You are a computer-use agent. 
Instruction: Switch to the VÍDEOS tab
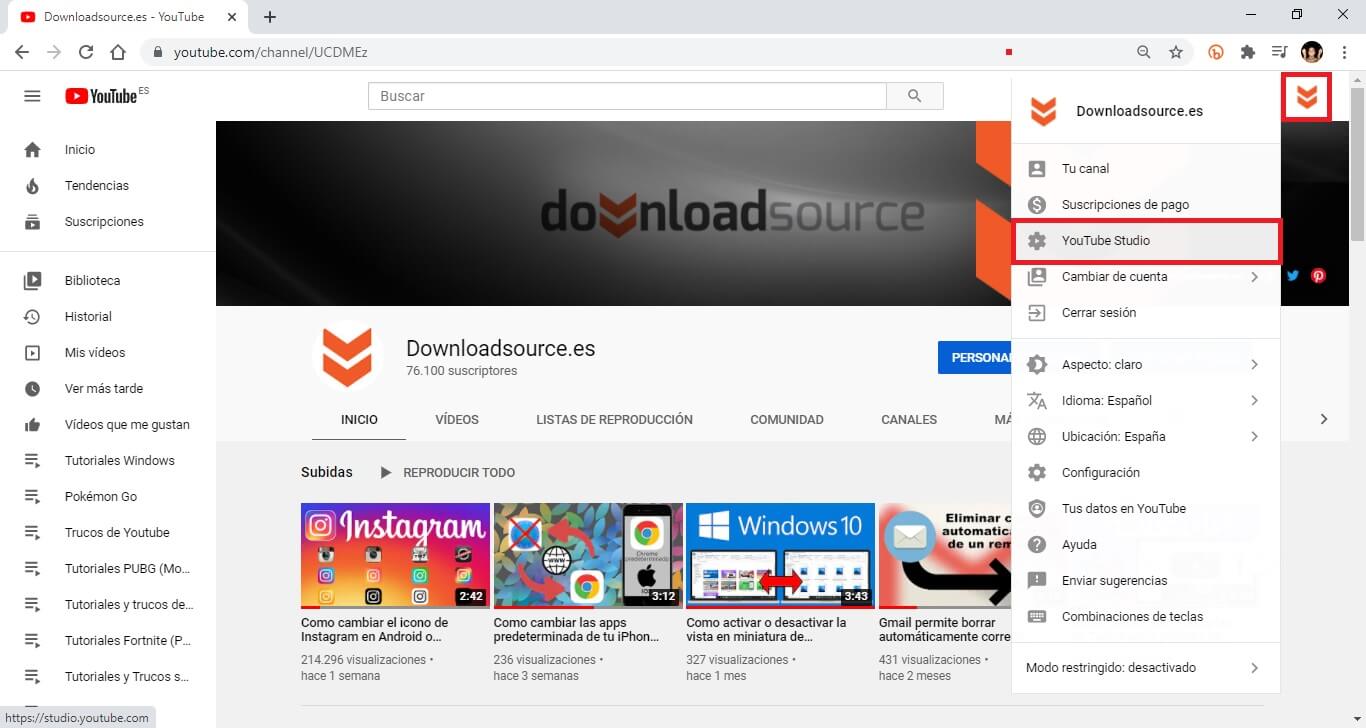(x=457, y=420)
